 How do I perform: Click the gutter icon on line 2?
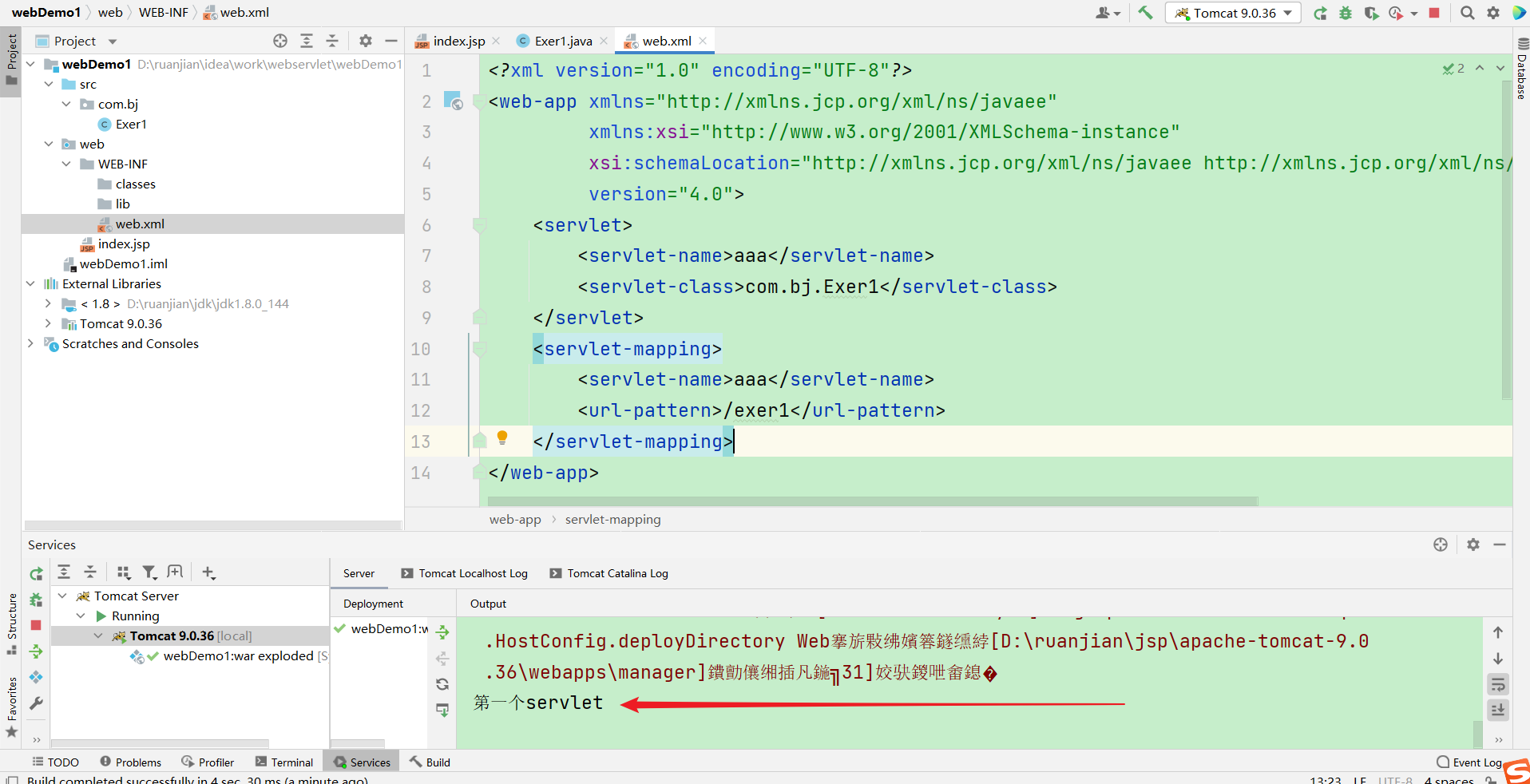click(453, 101)
